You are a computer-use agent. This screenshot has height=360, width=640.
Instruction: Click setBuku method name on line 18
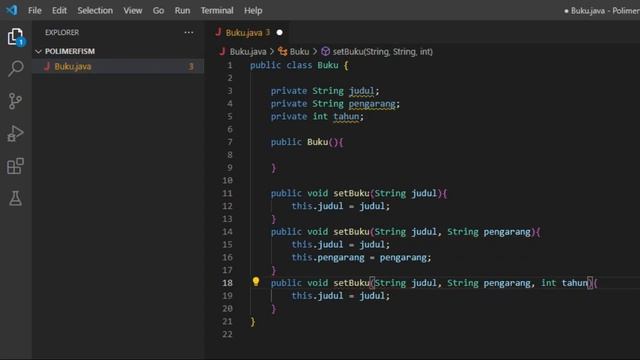351,283
